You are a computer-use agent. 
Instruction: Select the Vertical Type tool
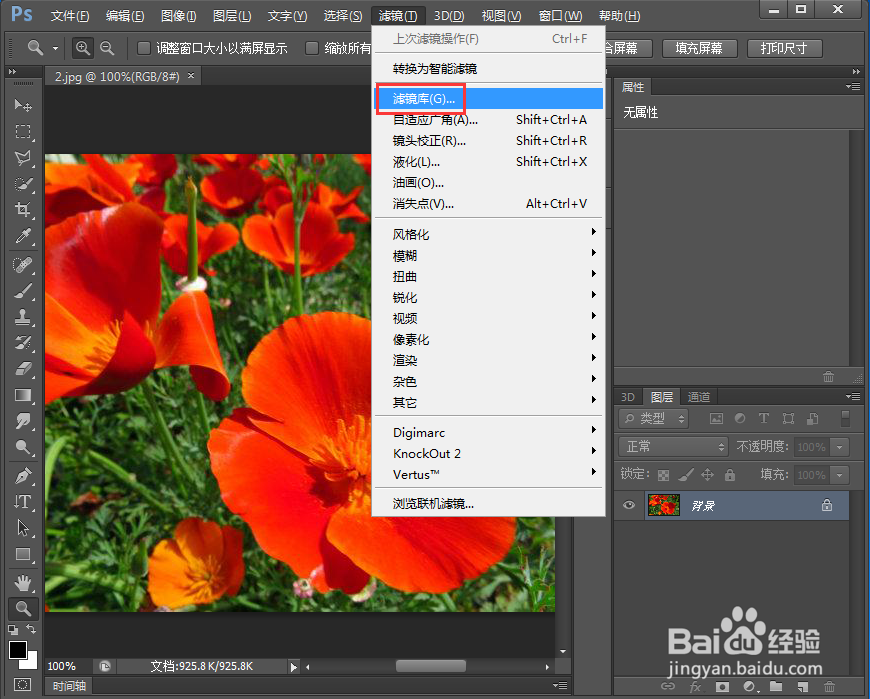[23, 502]
